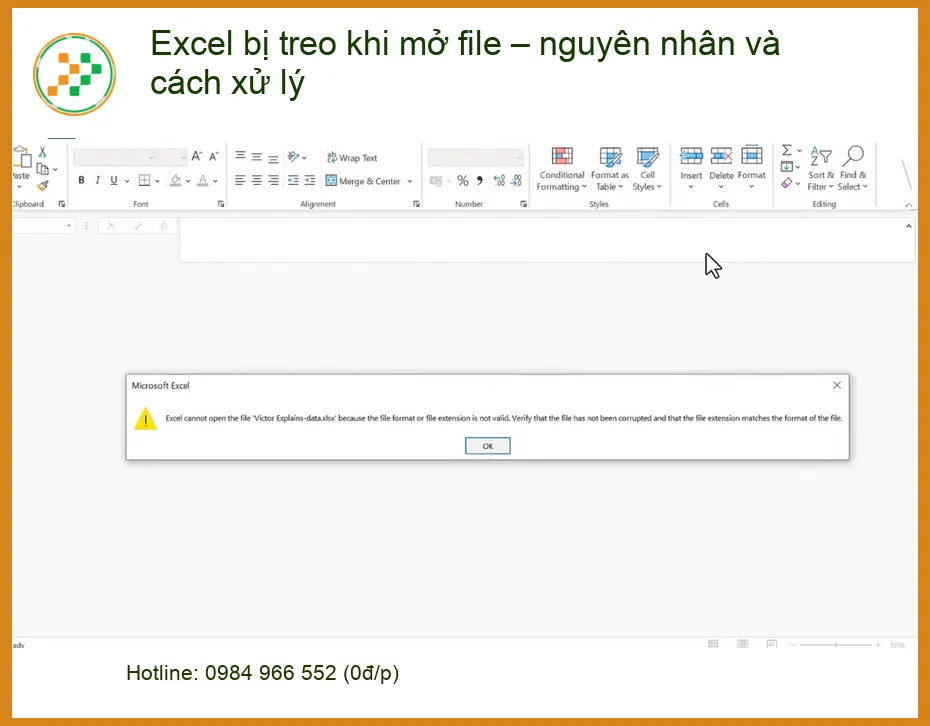This screenshot has width=930, height=726.
Task: Click Insert cells button
Action: point(691,168)
